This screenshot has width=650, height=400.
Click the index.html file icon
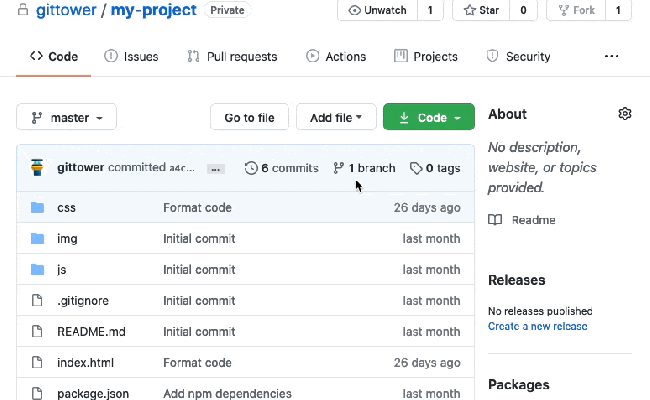[x=37, y=362]
